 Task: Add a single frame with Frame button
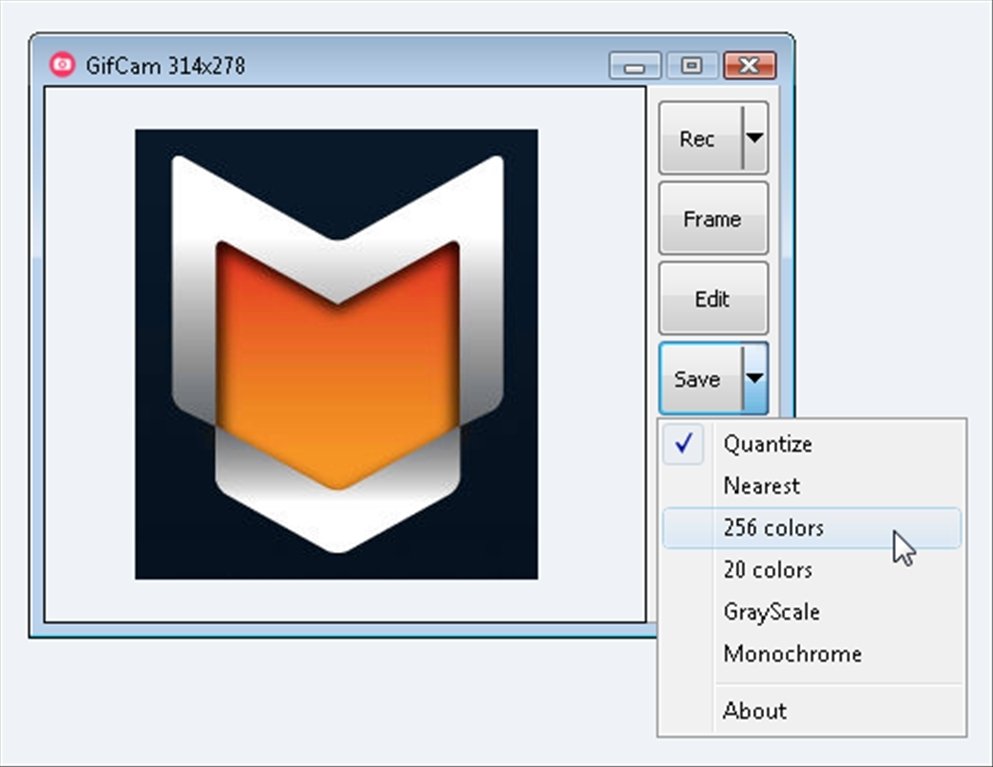714,219
